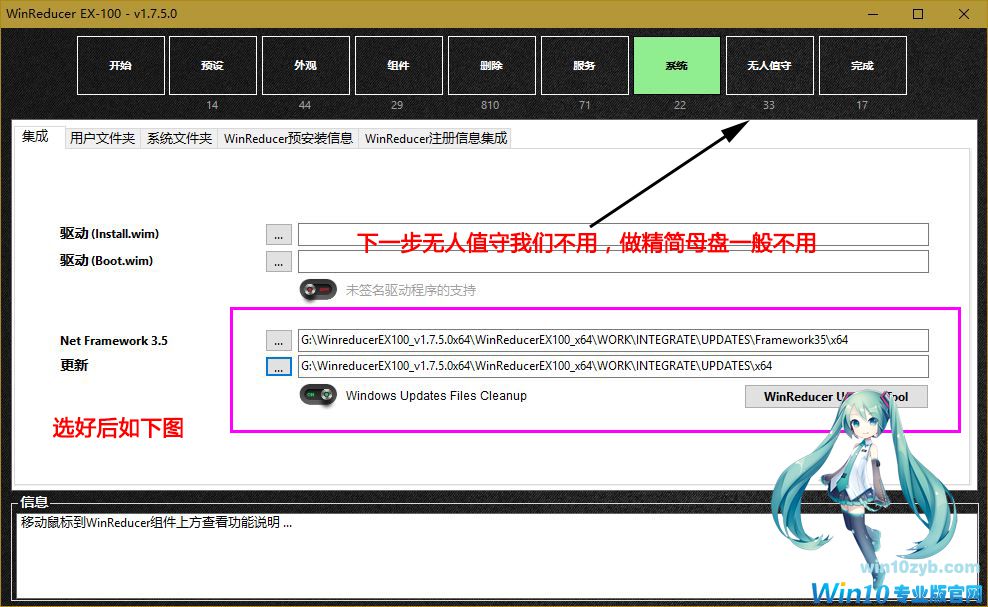
Task: Click the highlighted 系统 step tile
Action: pyautogui.click(x=677, y=66)
